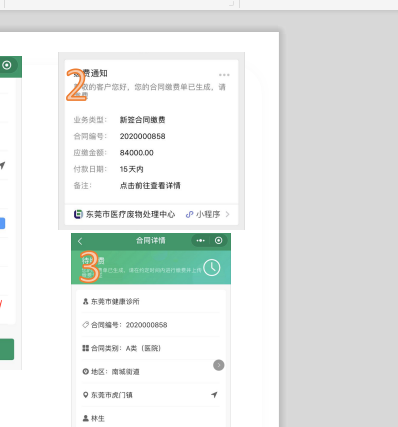This screenshot has height=427, width=398.
Task: Click the 东莞市医疗废物处理中心 logo icon
Action: 78,214
